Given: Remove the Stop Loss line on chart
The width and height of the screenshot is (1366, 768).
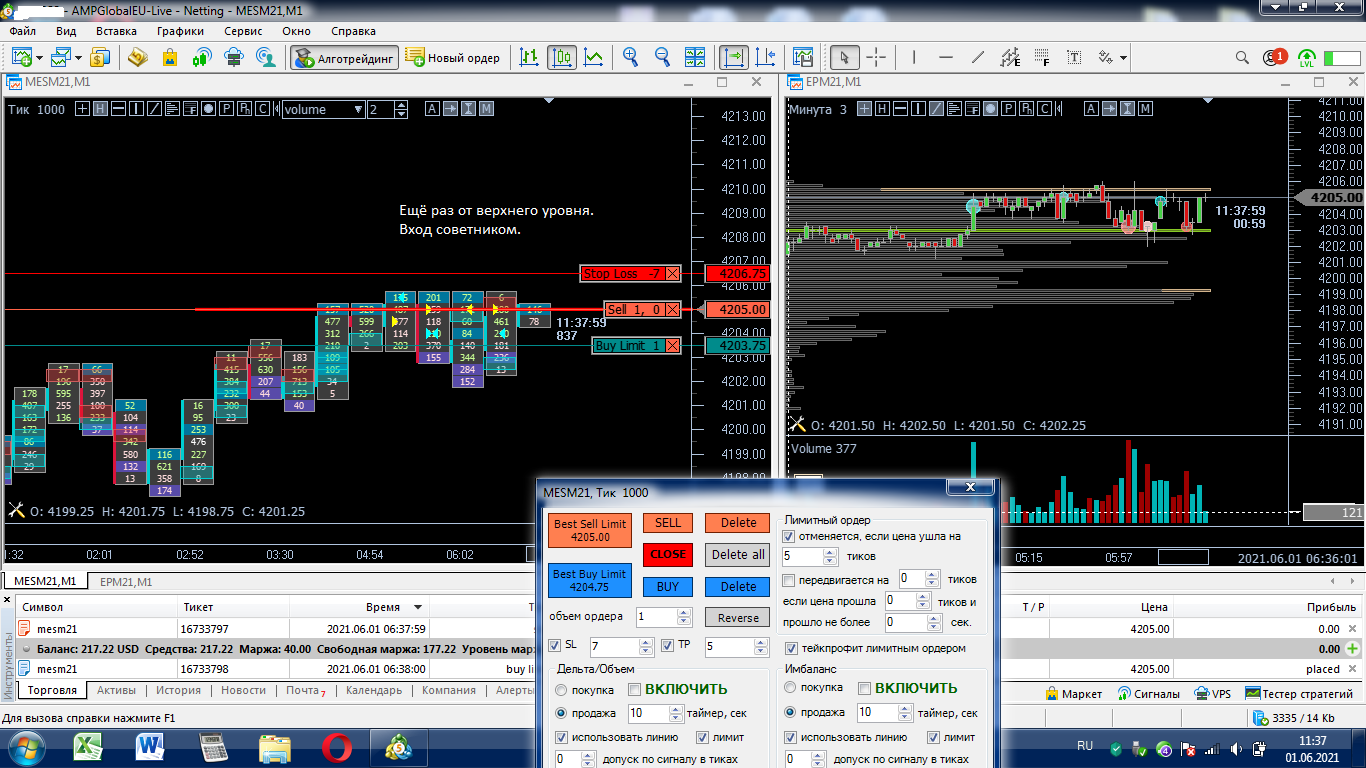Looking at the screenshot, I should tap(672, 274).
